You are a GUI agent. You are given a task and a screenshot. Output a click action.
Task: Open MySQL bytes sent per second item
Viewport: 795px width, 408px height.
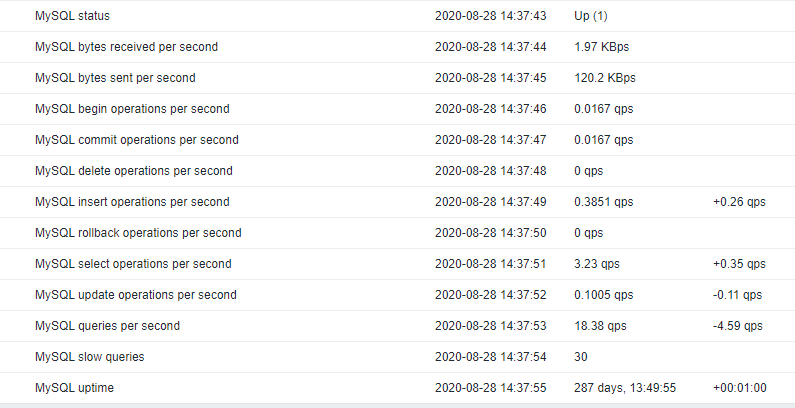coord(115,78)
